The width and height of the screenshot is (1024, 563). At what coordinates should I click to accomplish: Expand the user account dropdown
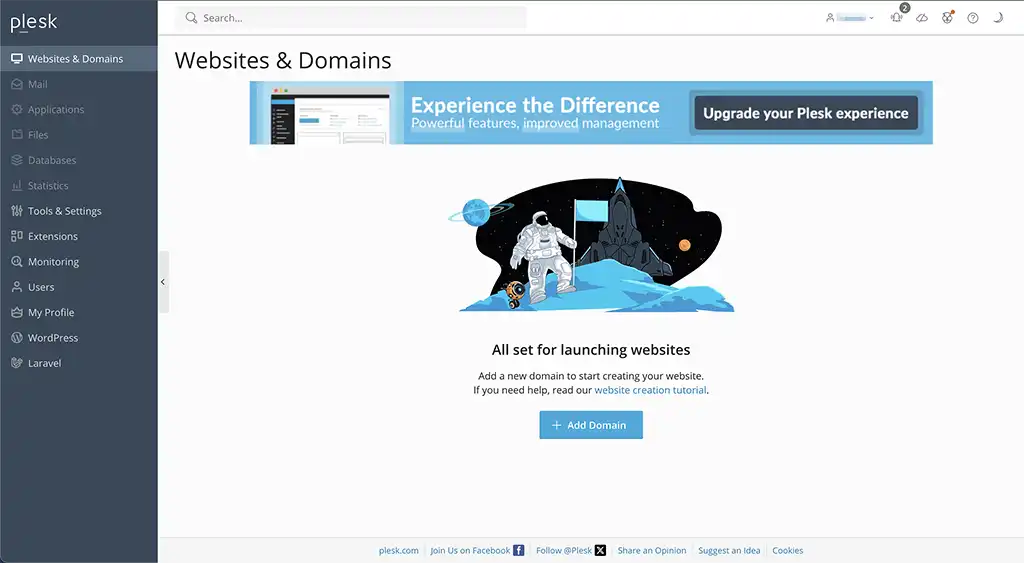tap(850, 18)
